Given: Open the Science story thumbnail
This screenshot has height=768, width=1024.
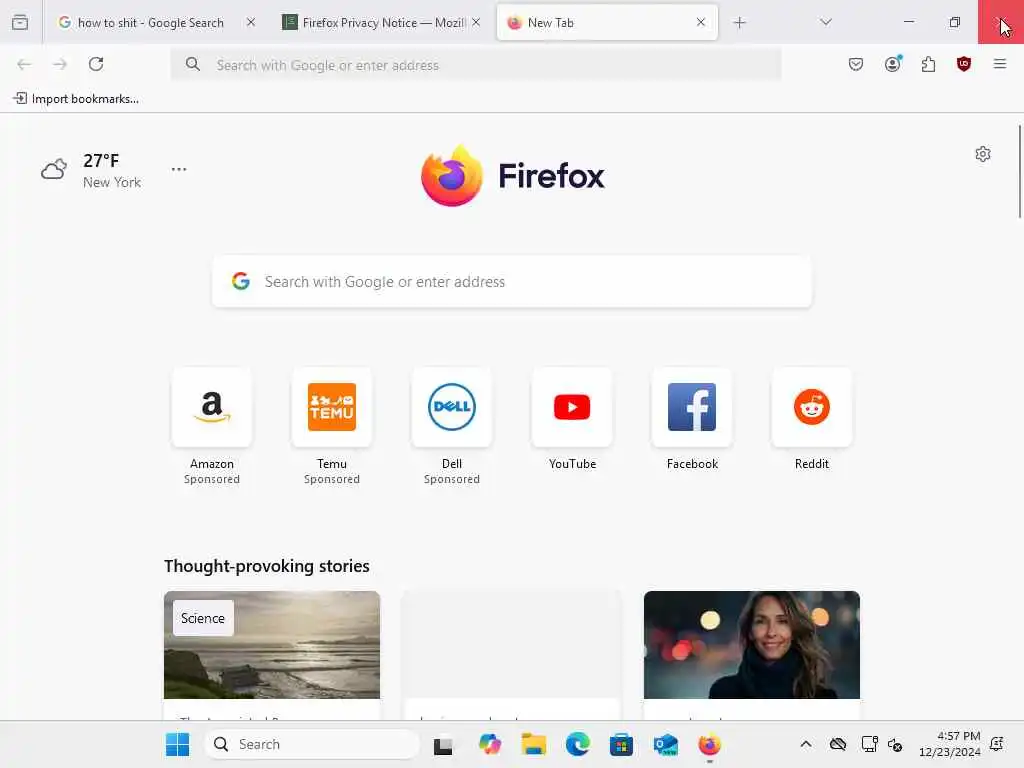Looking at the screenshot, I should 272,645.
